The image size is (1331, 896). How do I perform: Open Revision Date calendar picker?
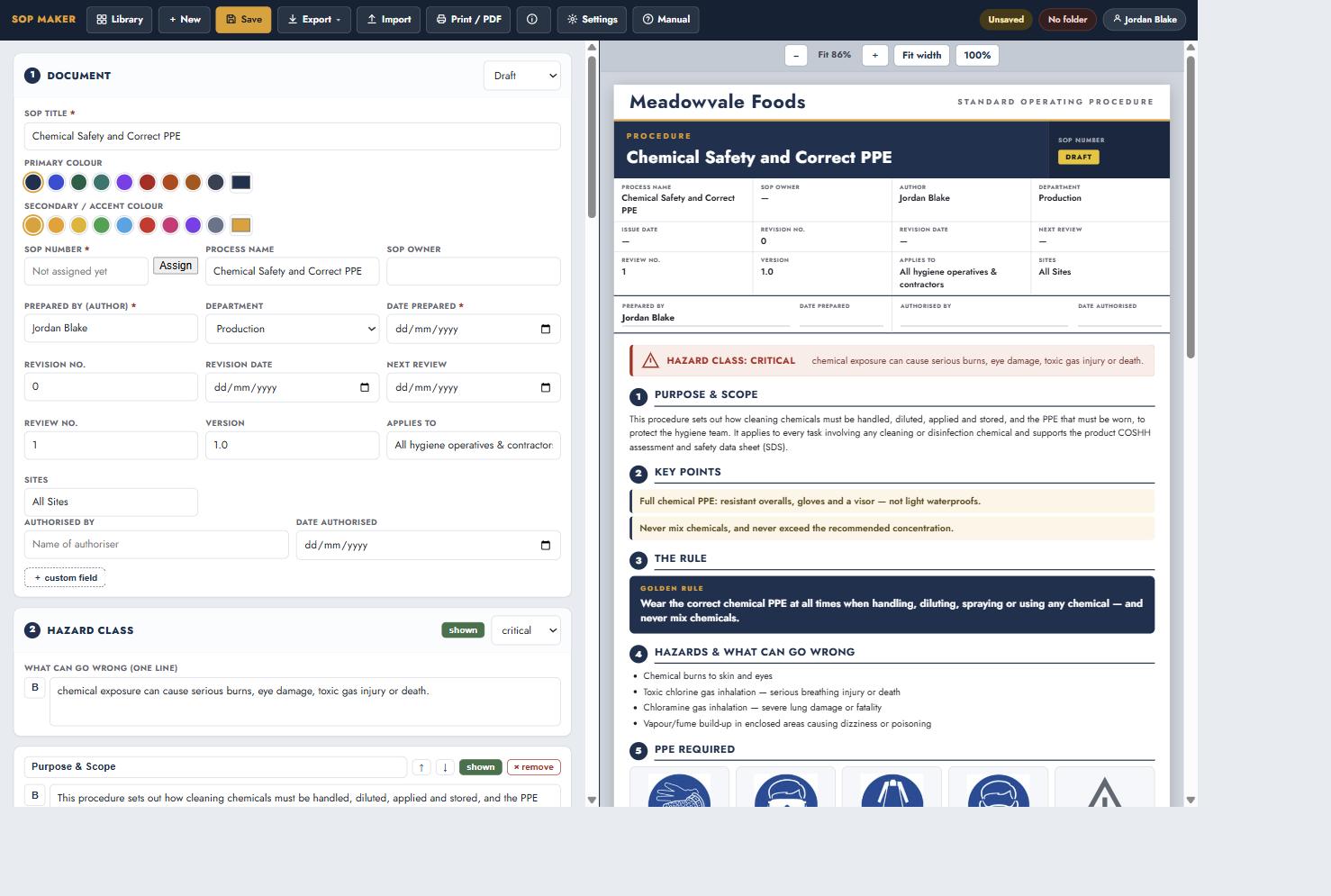coord(365,387)
